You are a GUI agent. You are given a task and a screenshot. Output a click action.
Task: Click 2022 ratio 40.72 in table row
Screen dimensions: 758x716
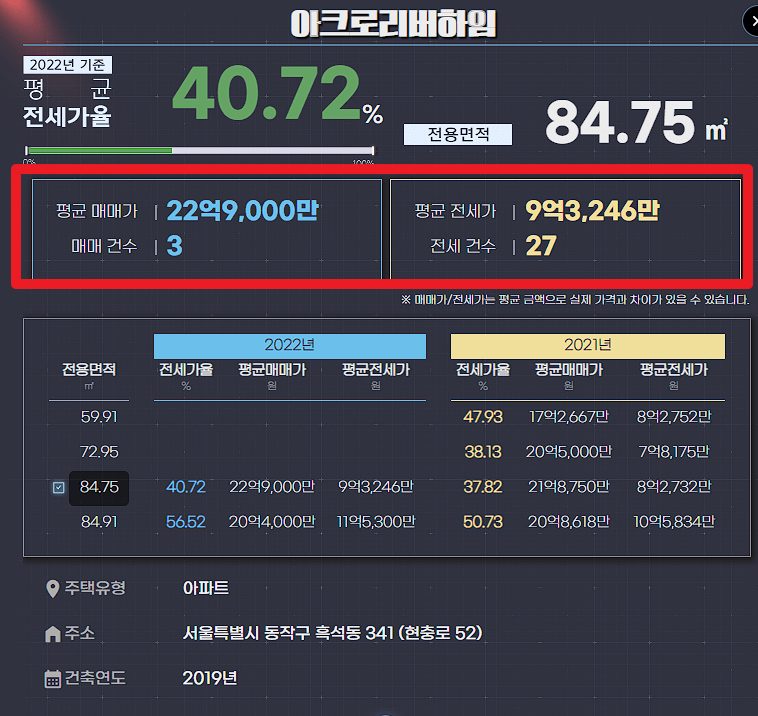[186, 487]
